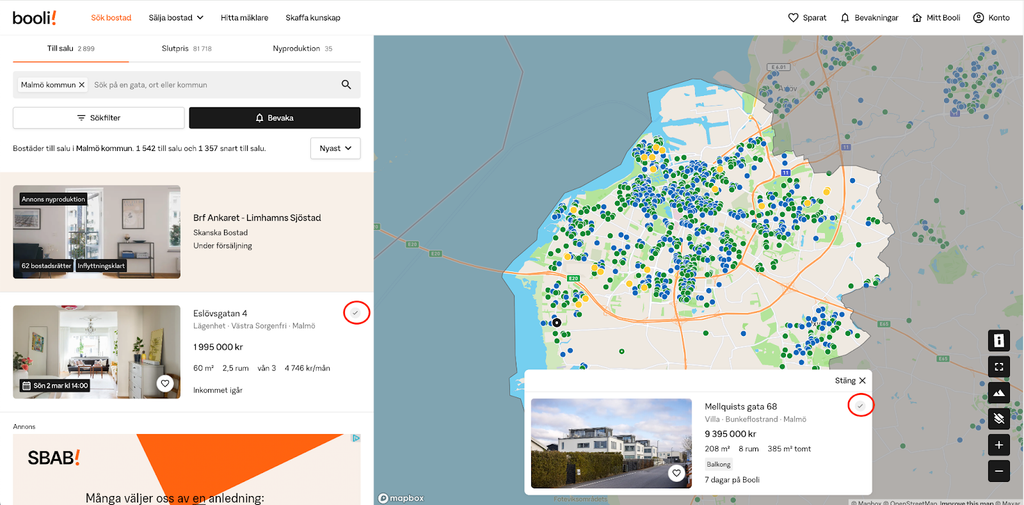Mark Eslövsgatan 4 with the checkmark
1024x505 pixels.
(x=356, y=313)
